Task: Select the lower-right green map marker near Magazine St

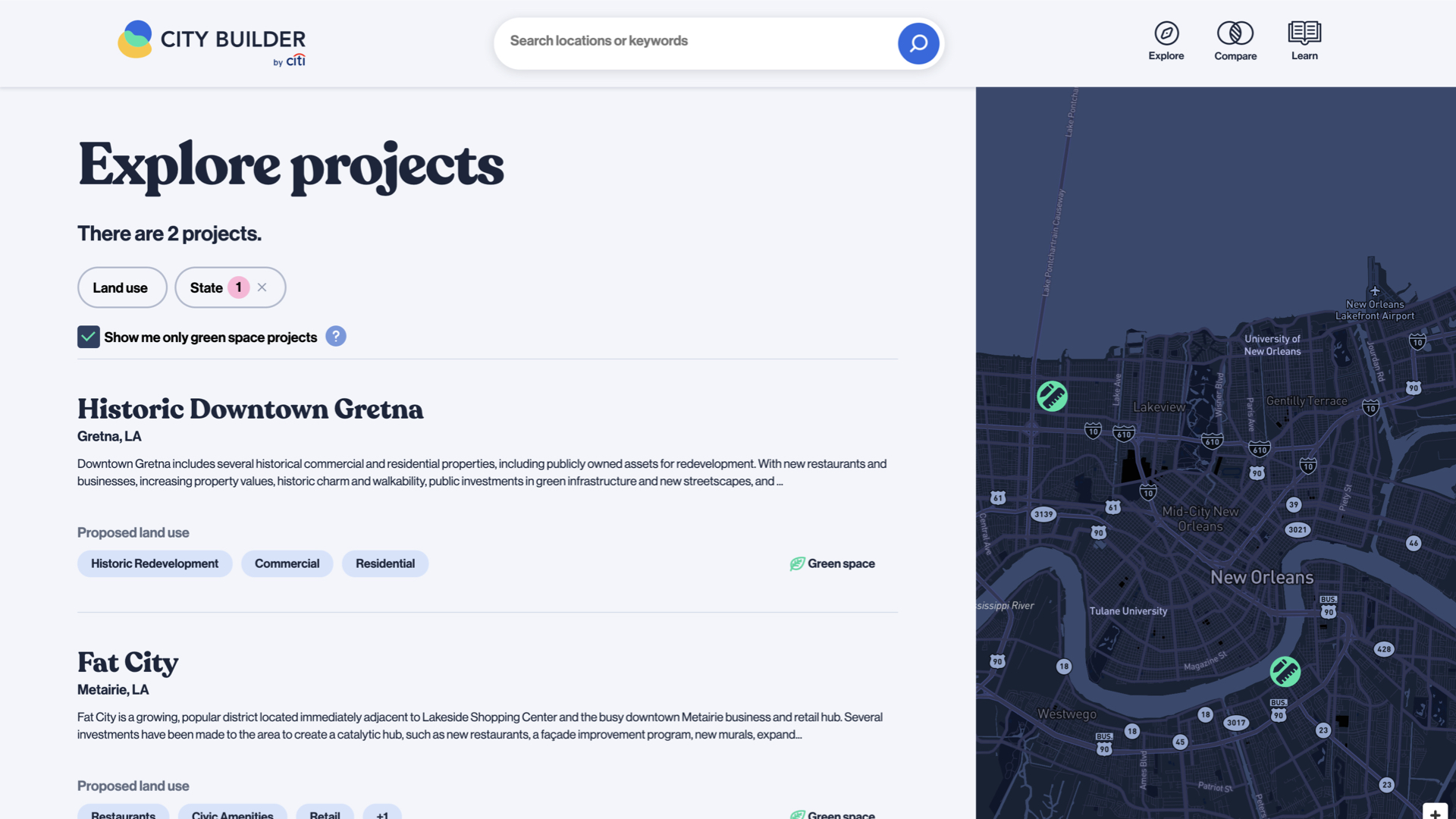Action: (1285, 671)
